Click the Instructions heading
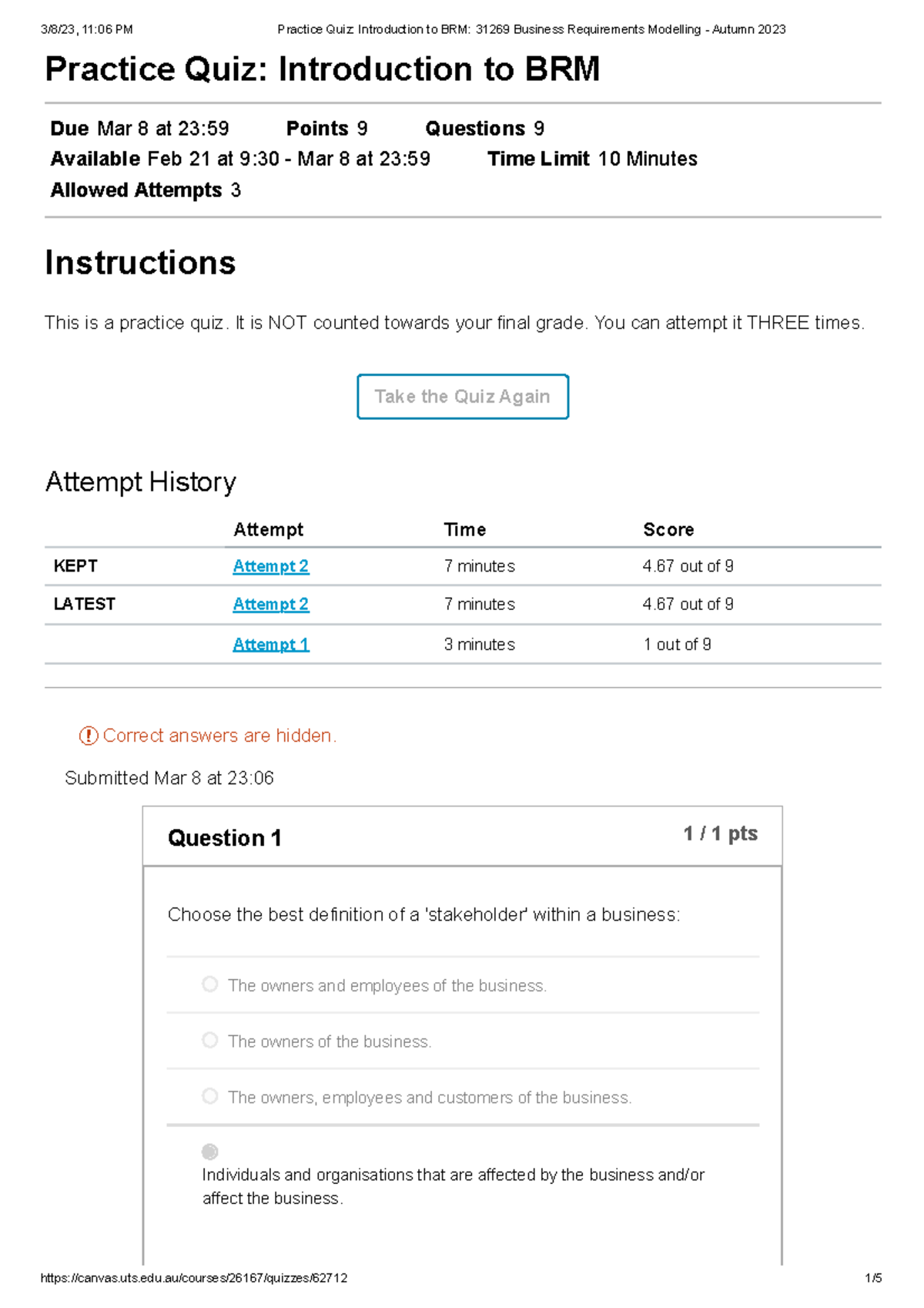This screenshot has width=924, height=1308. point(140,263)
